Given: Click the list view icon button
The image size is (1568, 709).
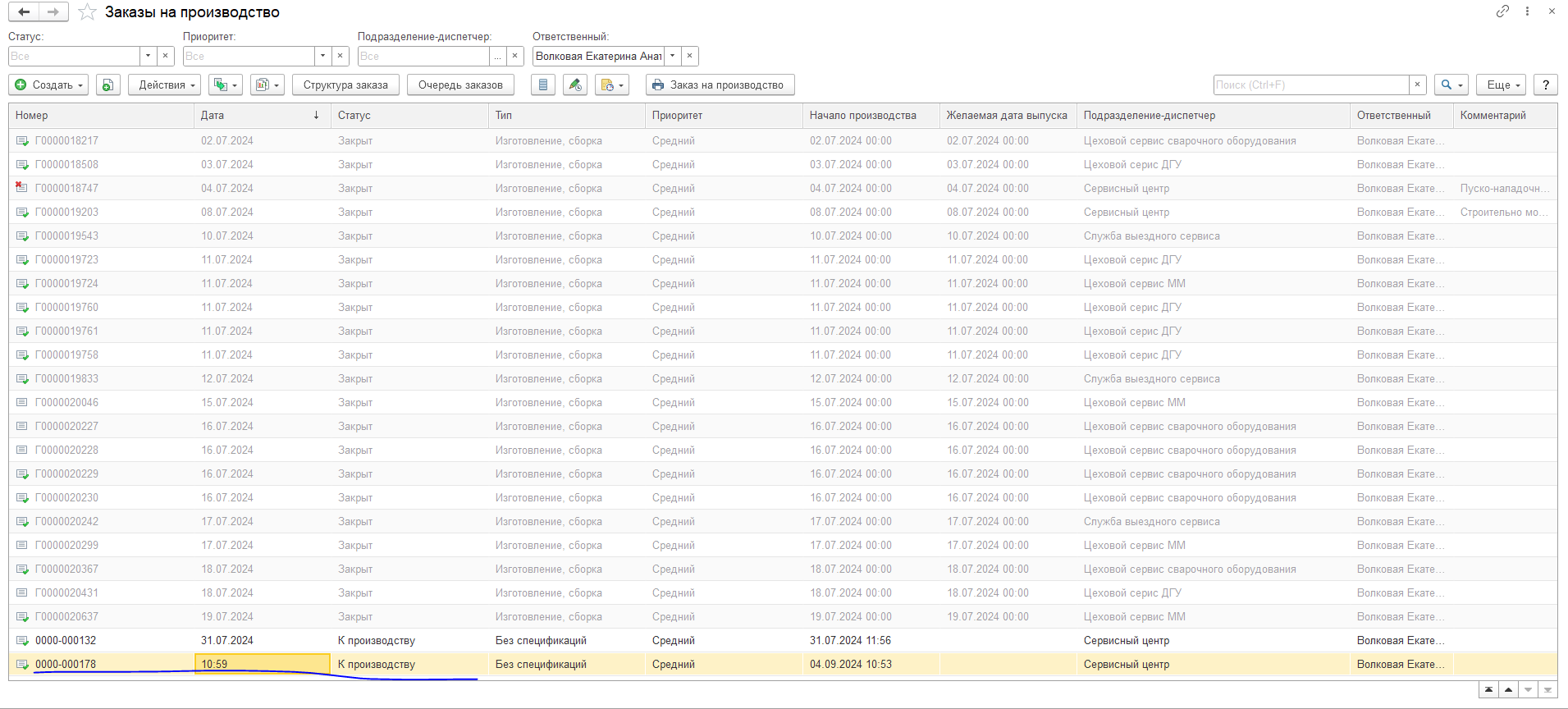Looking at the screenshot, I should (543, 85).
